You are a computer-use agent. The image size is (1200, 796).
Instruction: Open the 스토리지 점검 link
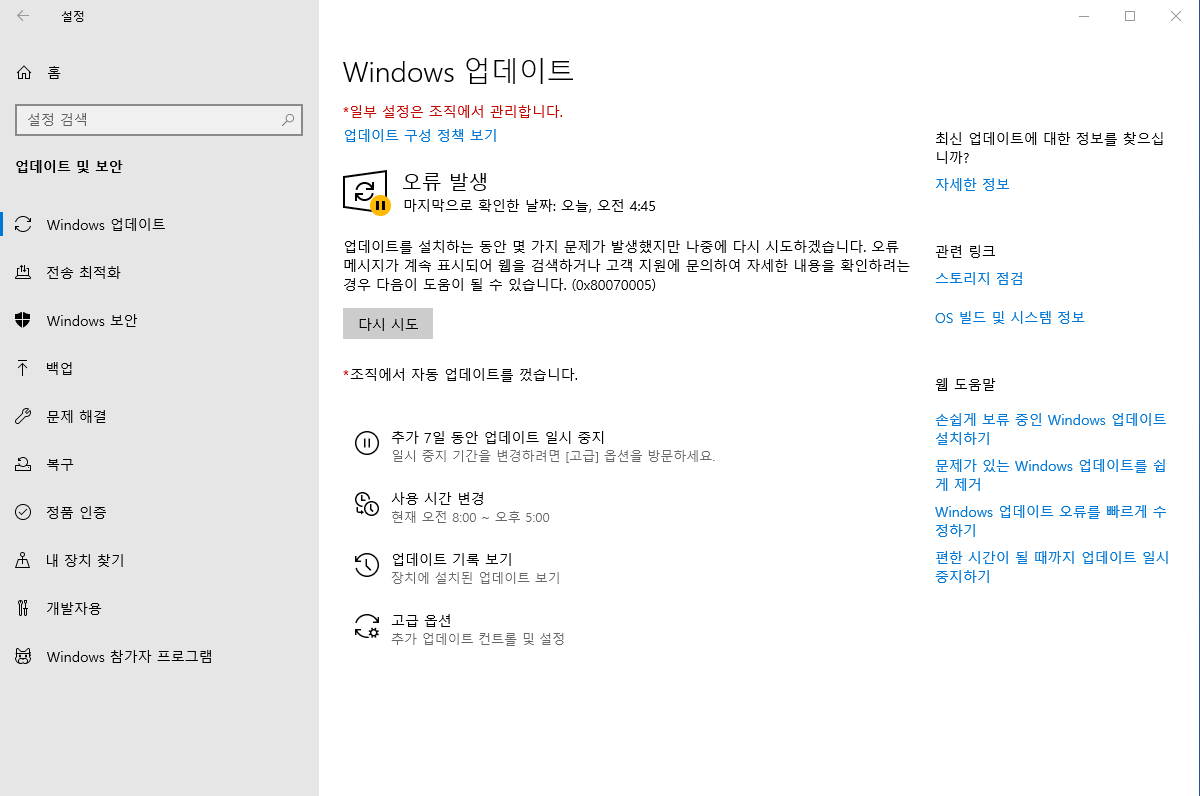(x=979, y=278)
